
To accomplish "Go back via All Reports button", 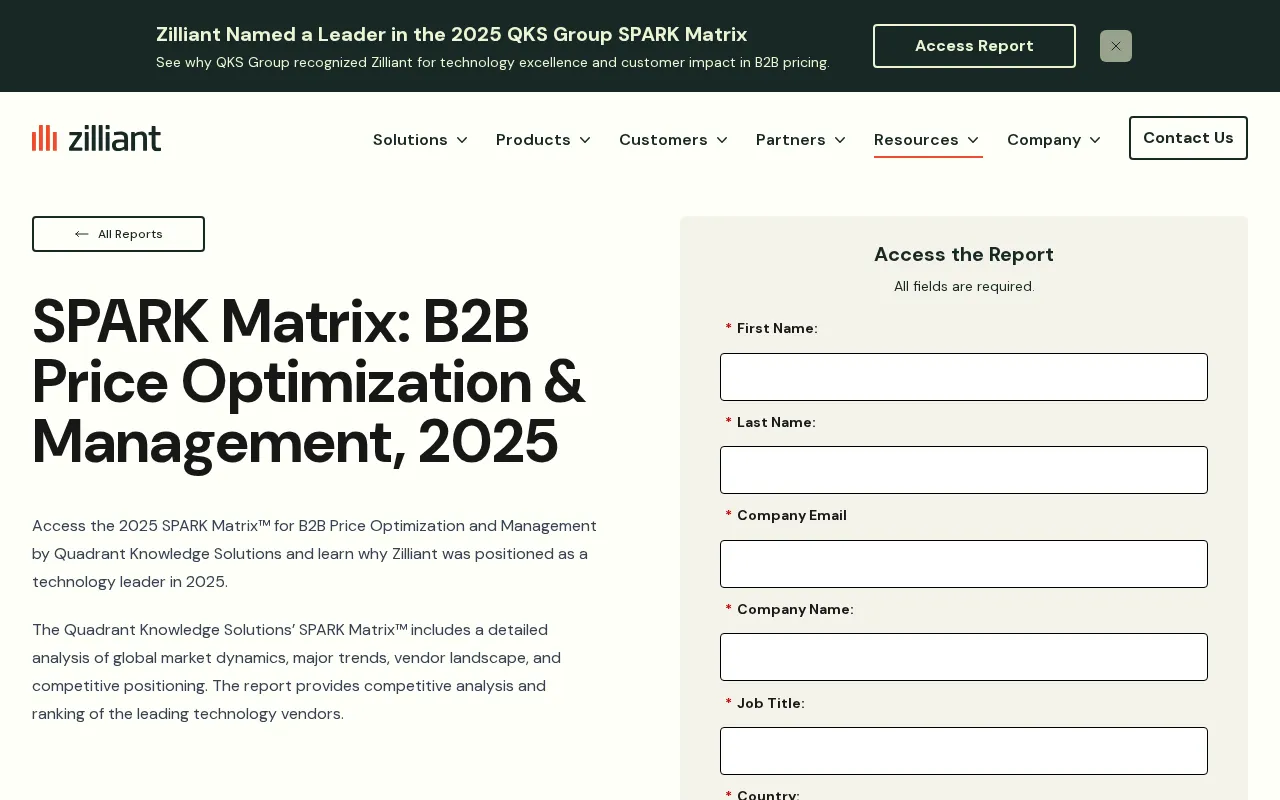I will click(118, 234).
